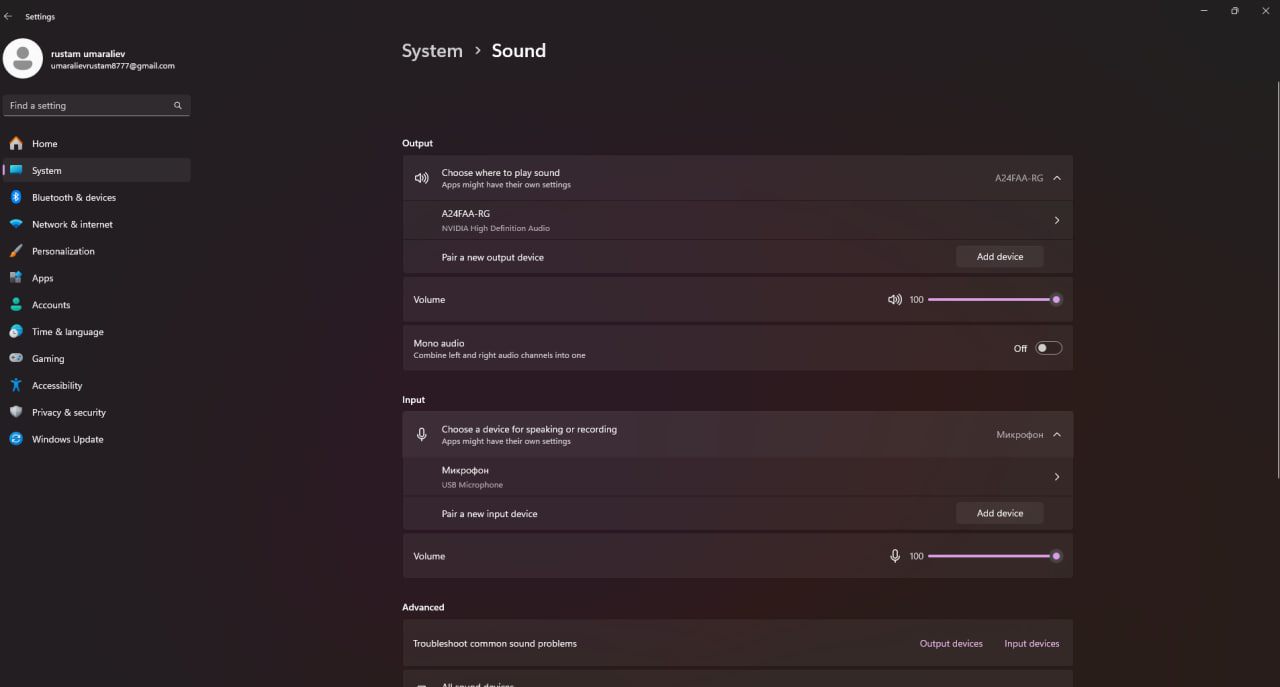Click the Accounts person icon in sidebar

click(16, 305)
